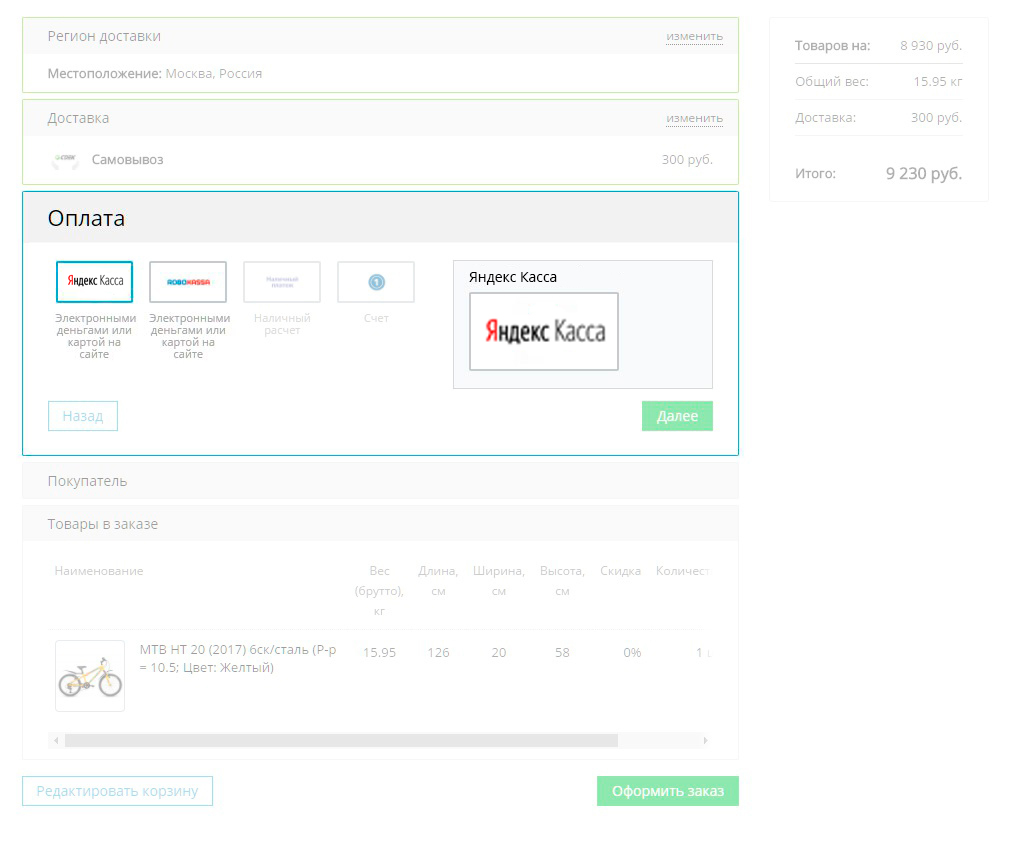The width and height of the screenshot is (1034, 859).
Task: Select the Самовывоз delivery row
Action: pyautogui.click(x=380, y=160)
